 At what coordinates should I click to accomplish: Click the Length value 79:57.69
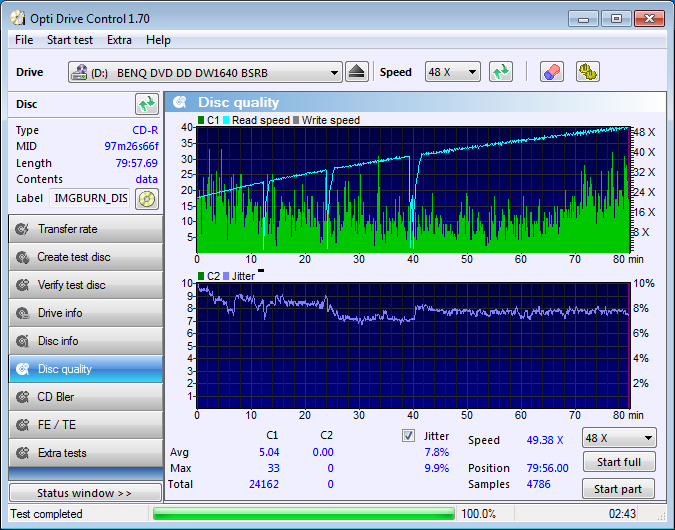pyautogui.click(x=136, y=163)
